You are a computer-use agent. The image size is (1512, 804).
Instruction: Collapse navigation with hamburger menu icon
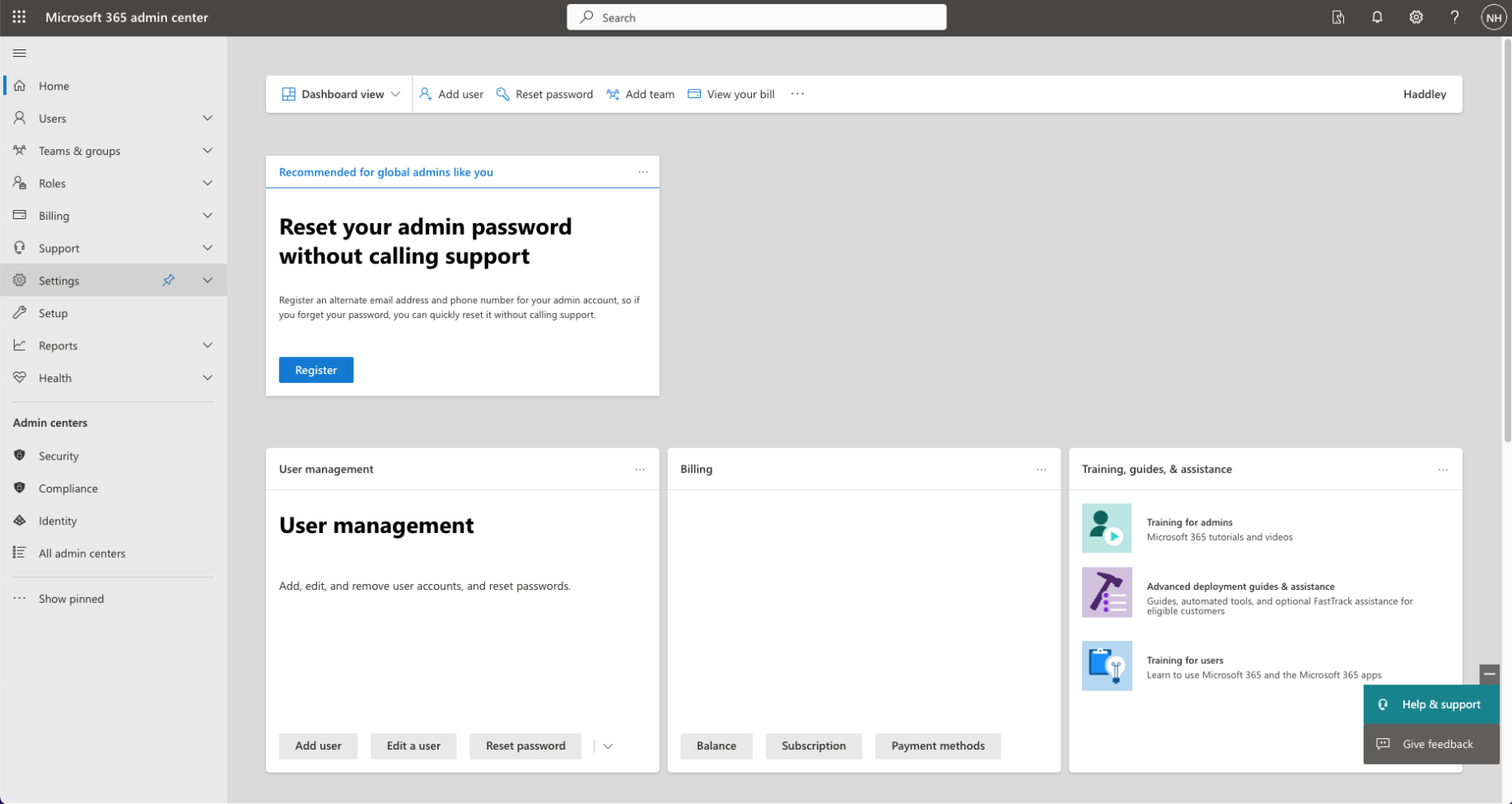[20, 54]
